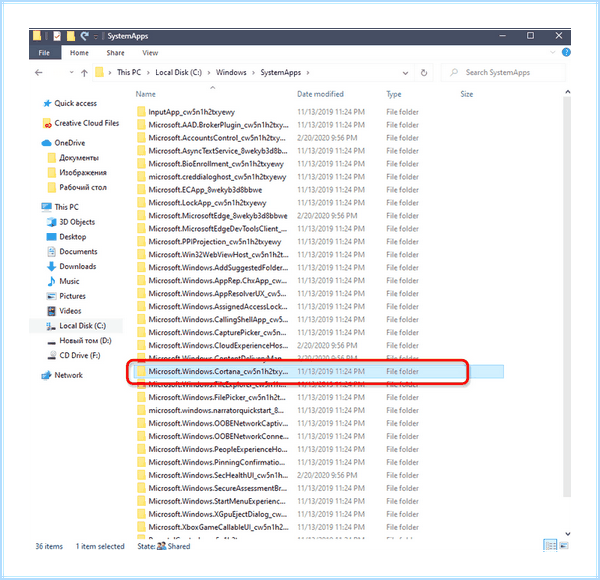Open Desktop in navigation pane
Viewport: 600px width, 580px height.
66,237
